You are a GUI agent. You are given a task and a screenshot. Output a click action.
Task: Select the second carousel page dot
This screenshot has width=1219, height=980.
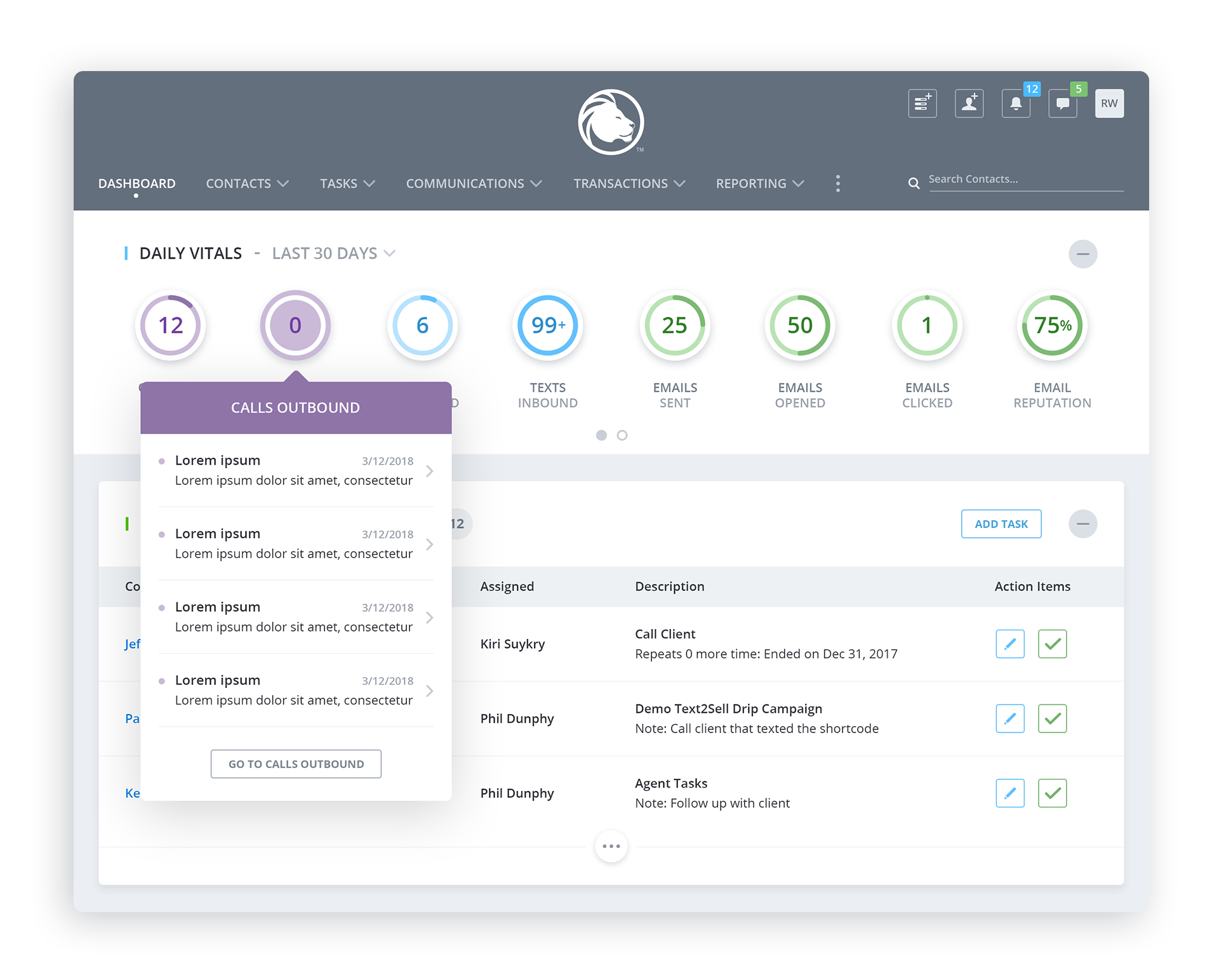[x=622, y=435]
